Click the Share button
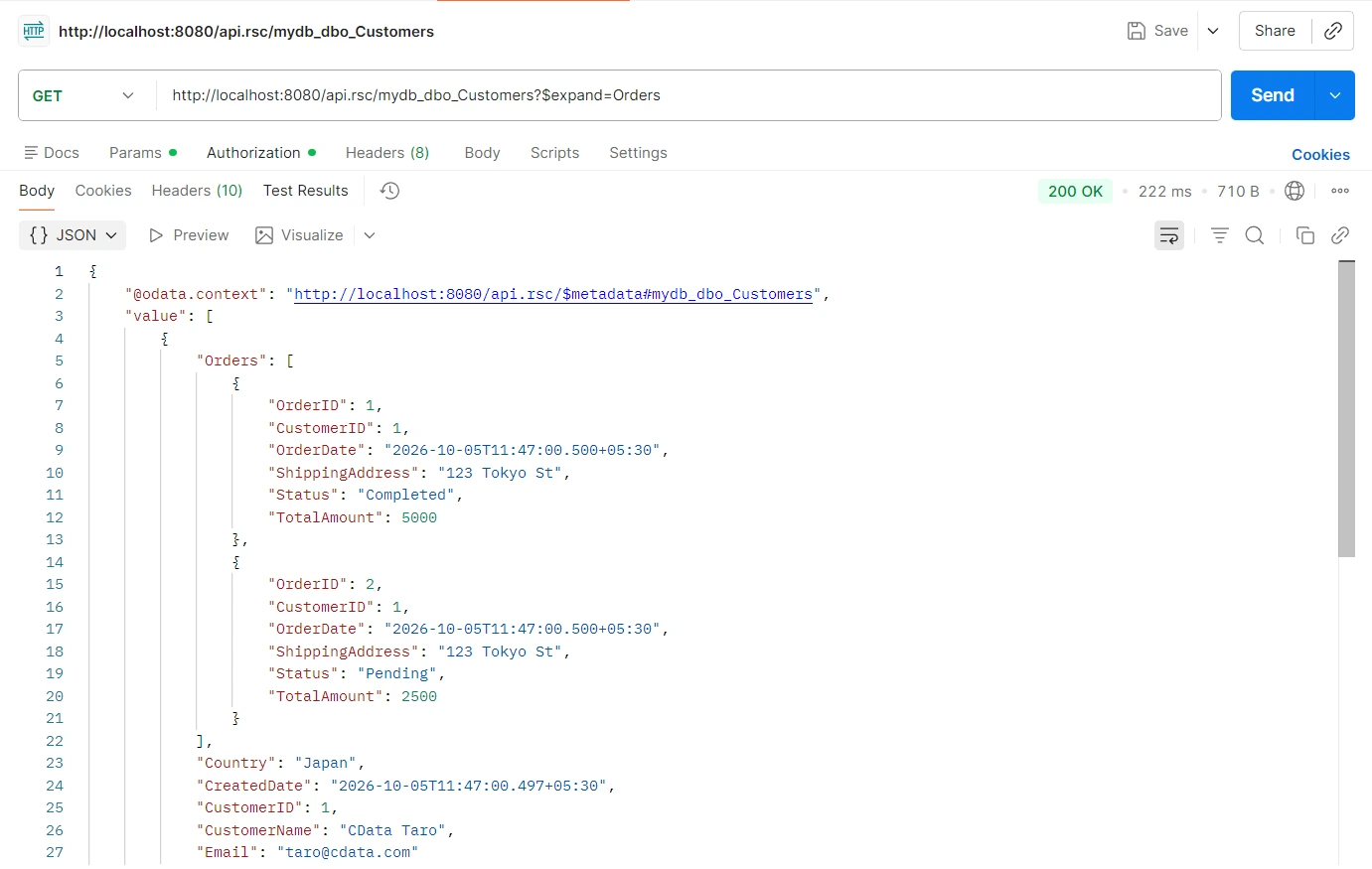This screenshot has height=869, width=1372. (x=1275, y=31)
